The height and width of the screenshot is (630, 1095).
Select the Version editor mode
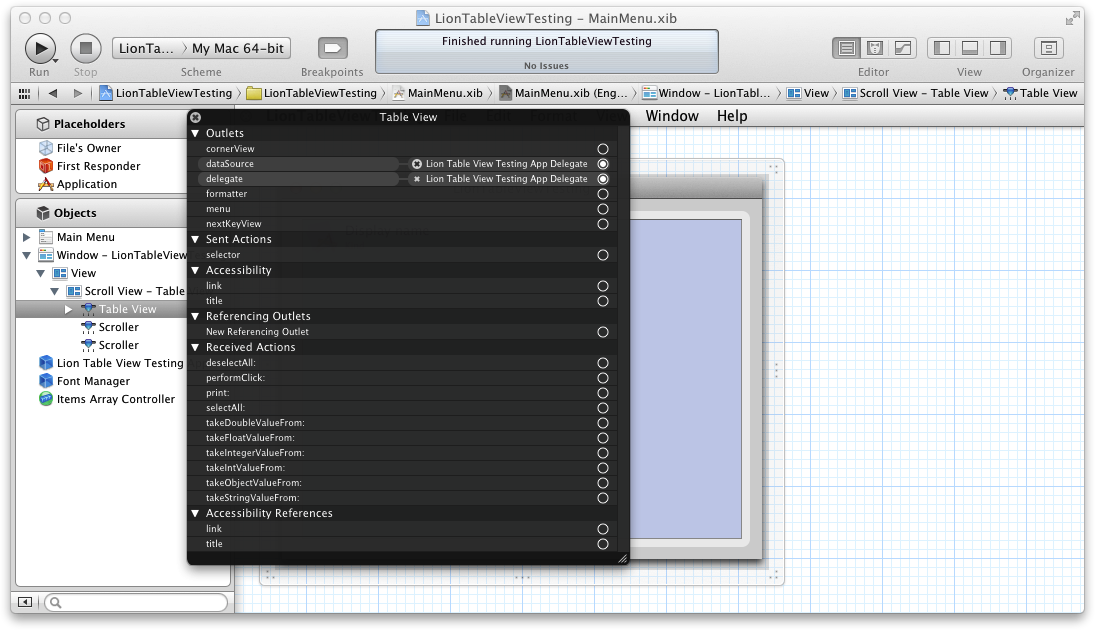tap(902, 48)
